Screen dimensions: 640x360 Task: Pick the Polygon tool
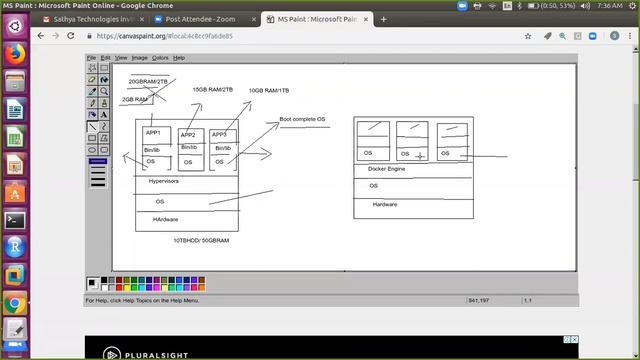point(104,138)
